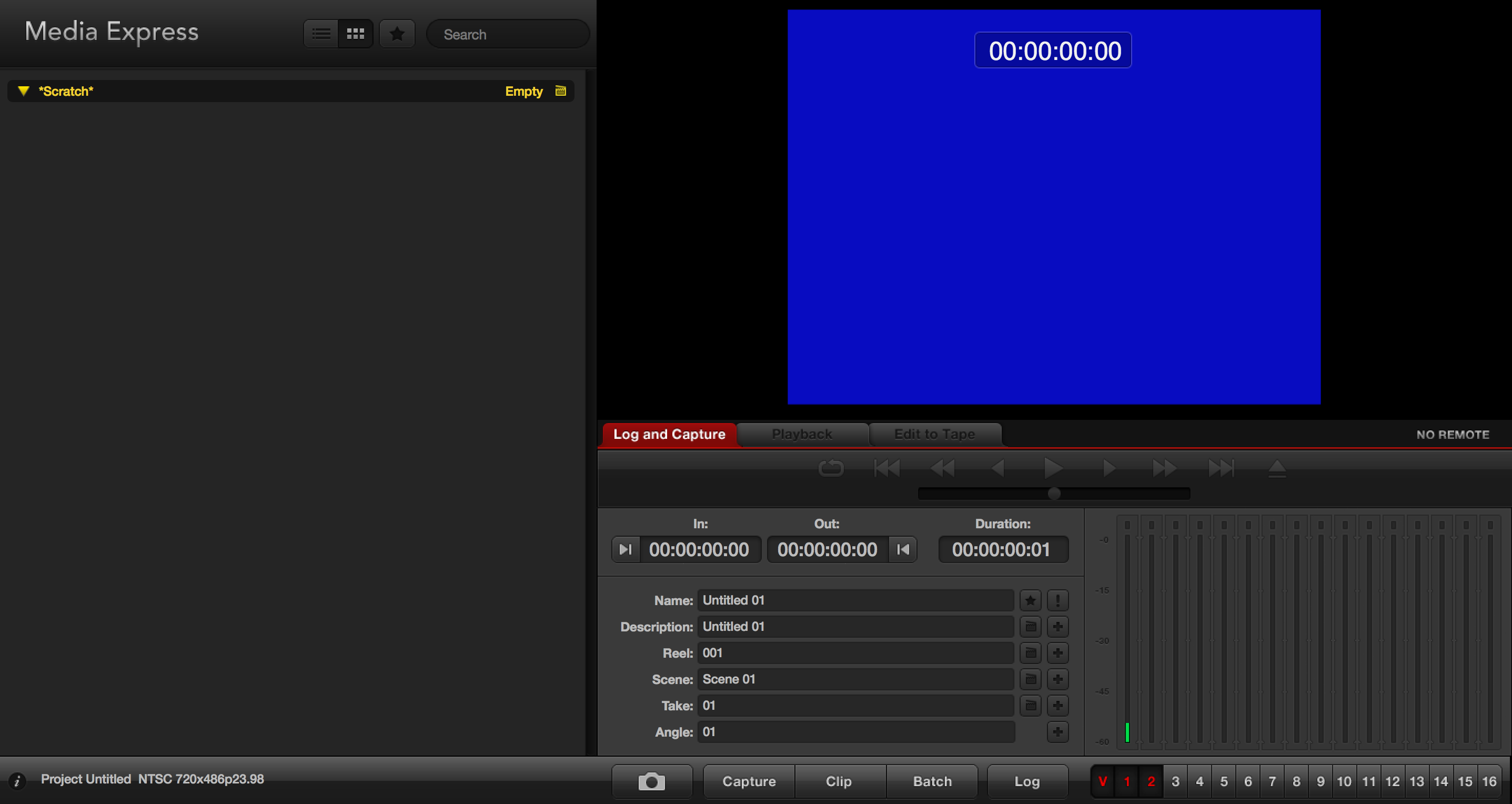Click the Batch capture button
Screen dimensions: 1512x804
coord(932,782)
